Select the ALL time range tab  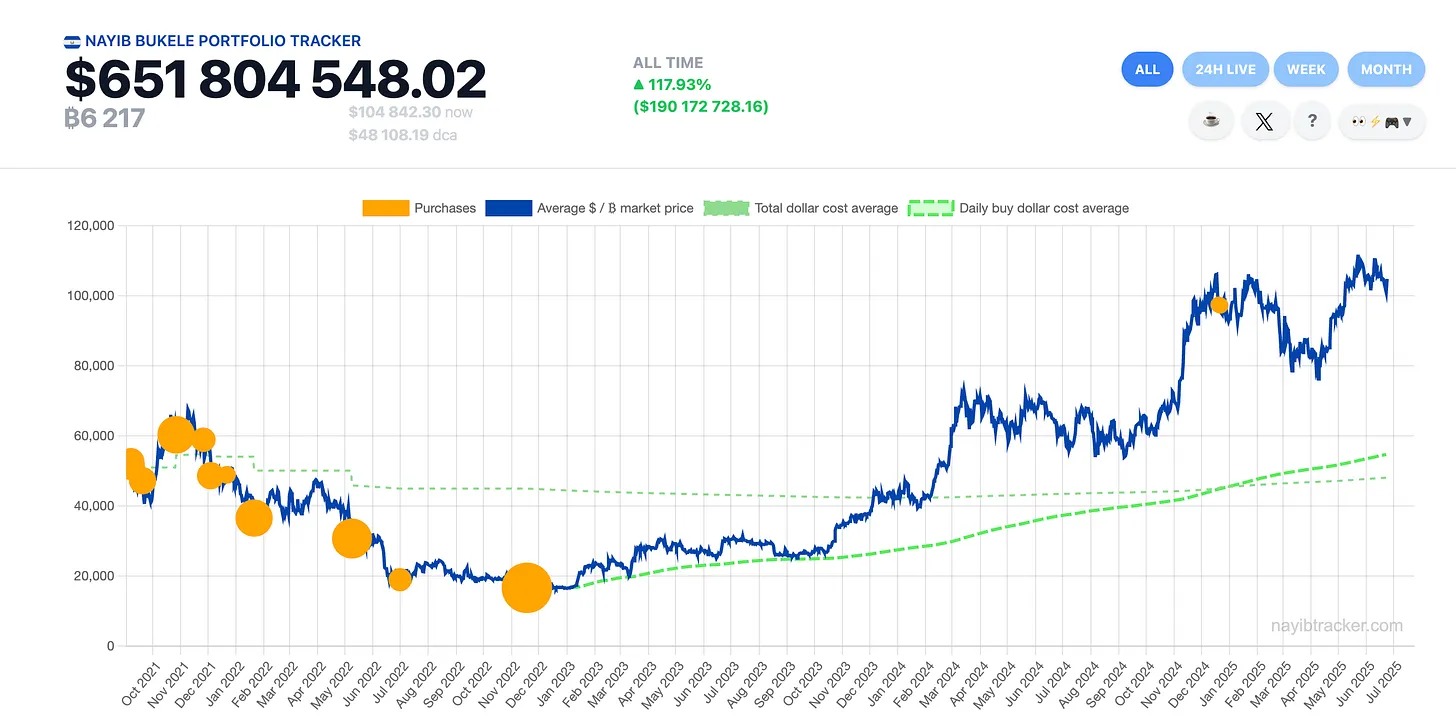point(1147,69)
